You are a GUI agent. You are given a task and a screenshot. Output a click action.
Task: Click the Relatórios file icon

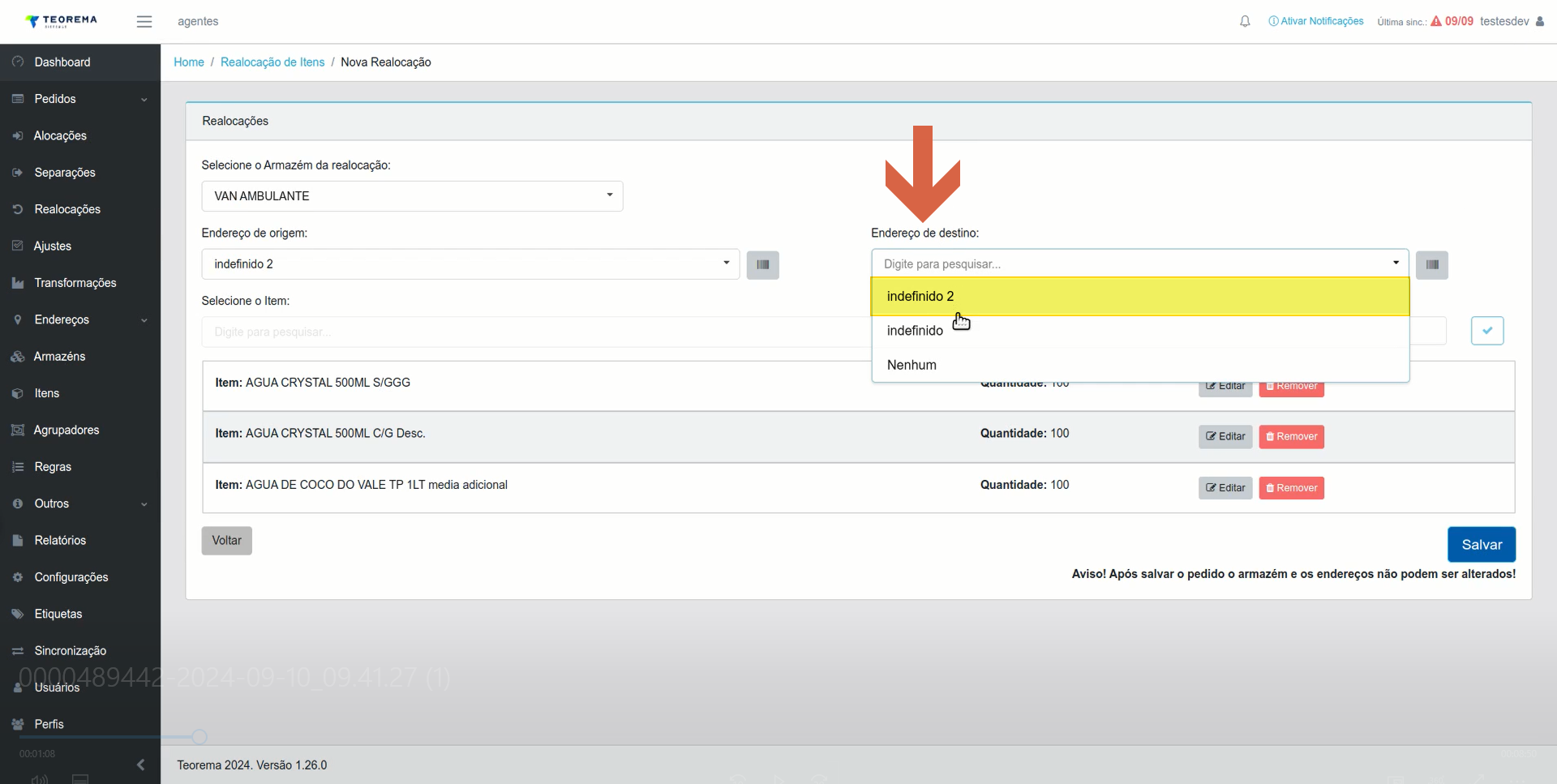point(18,540)
